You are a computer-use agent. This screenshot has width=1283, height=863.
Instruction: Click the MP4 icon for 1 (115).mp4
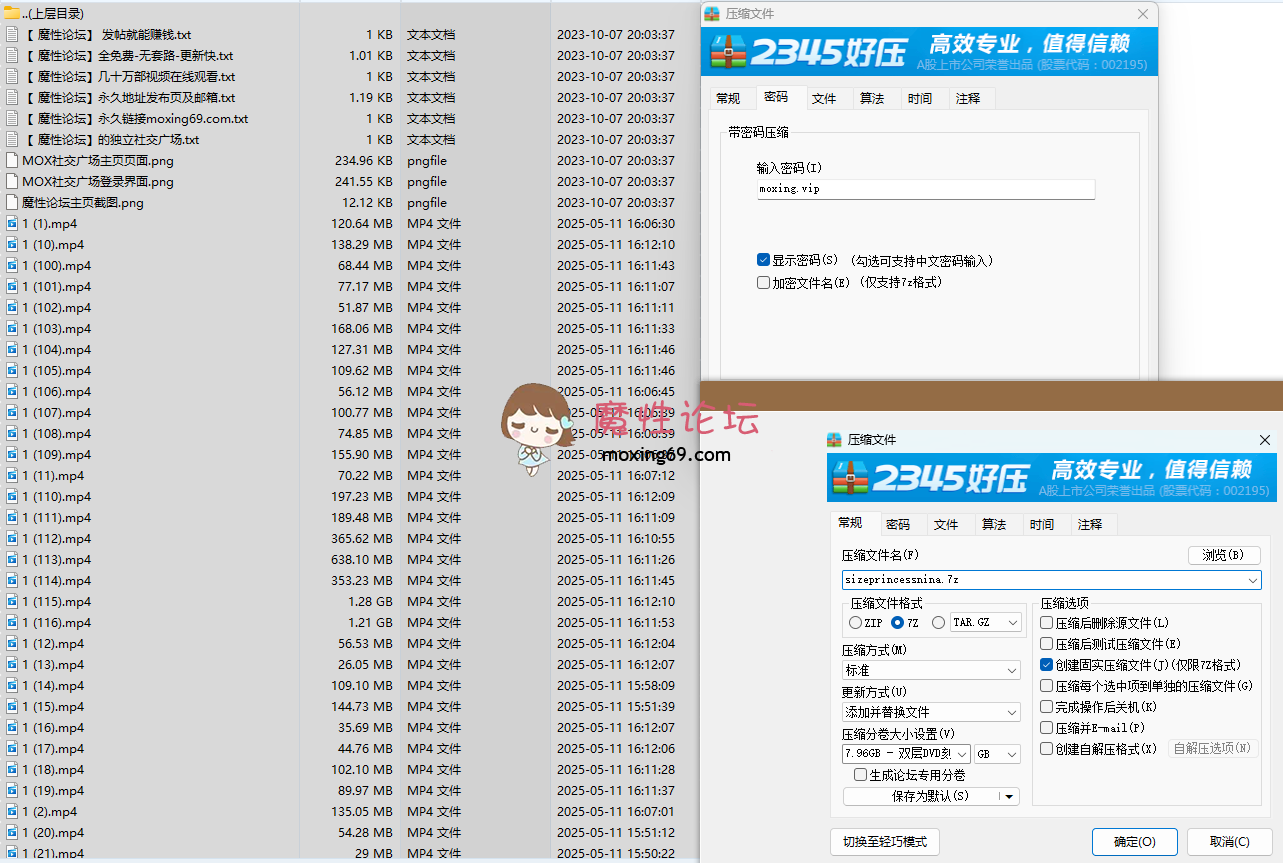click(x=12, y=602)
